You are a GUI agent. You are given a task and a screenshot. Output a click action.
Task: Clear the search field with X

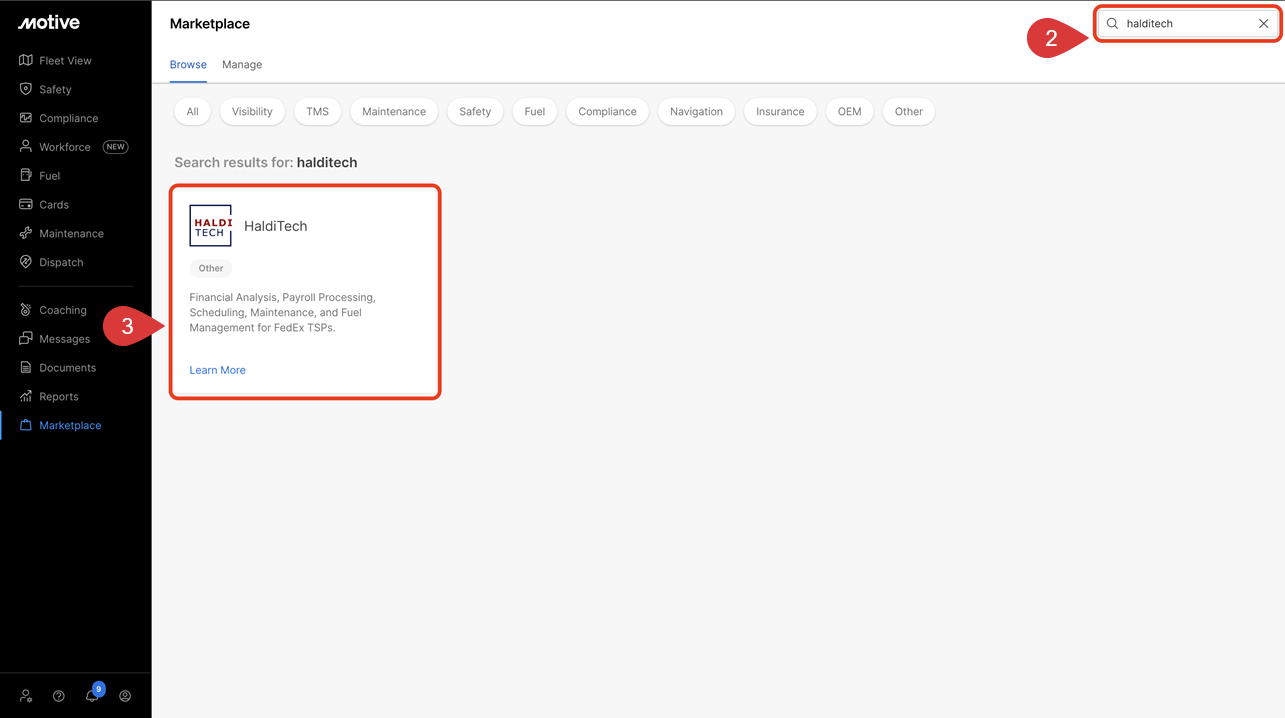point(1263,24)
